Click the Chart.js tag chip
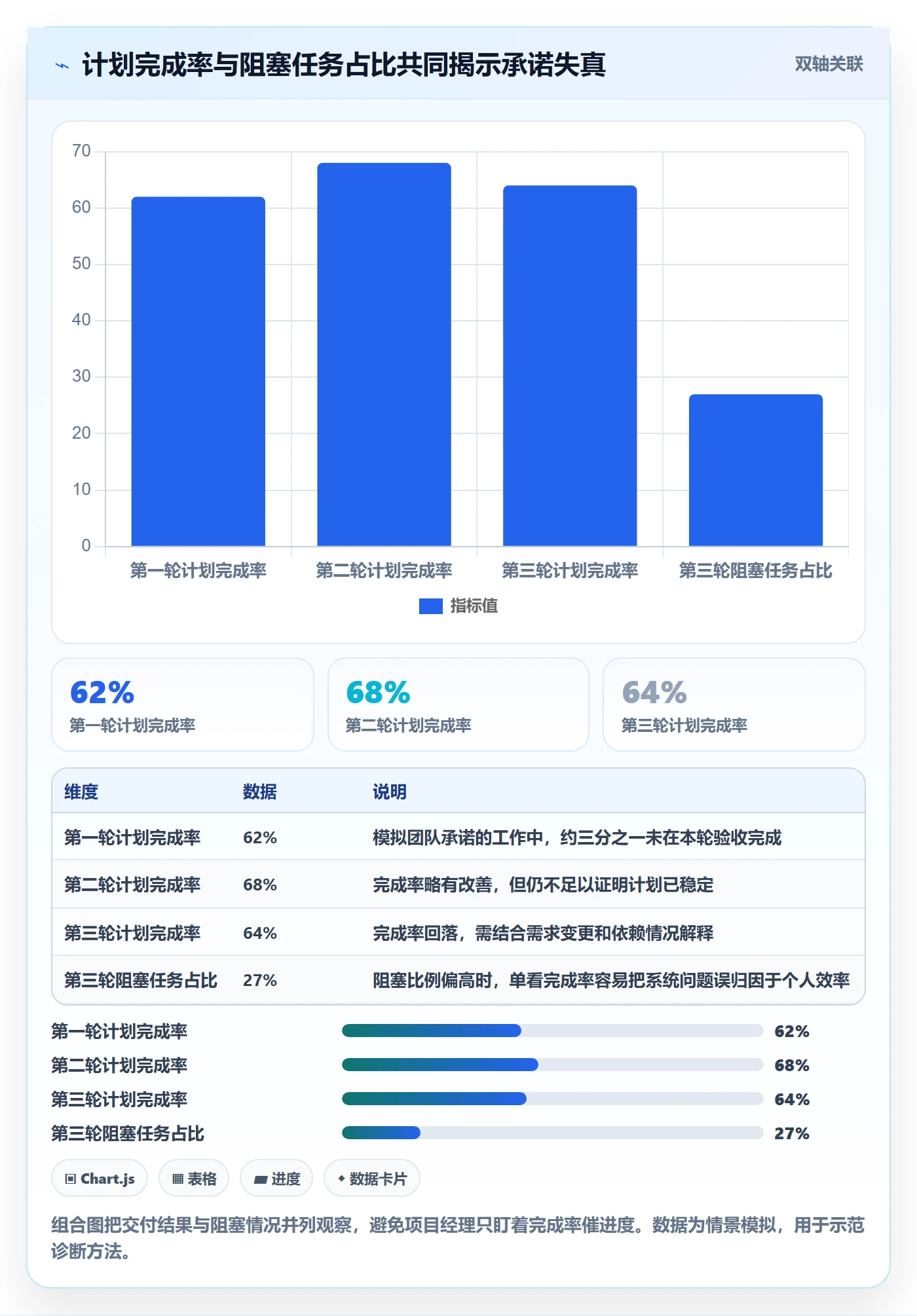Viewport: 917px width, 1316px height. tap(100, 1179)
